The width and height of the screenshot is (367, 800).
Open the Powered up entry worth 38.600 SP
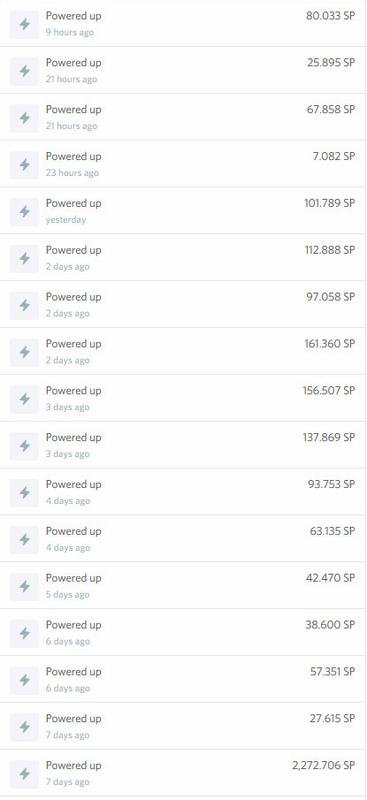coord(183,633)
